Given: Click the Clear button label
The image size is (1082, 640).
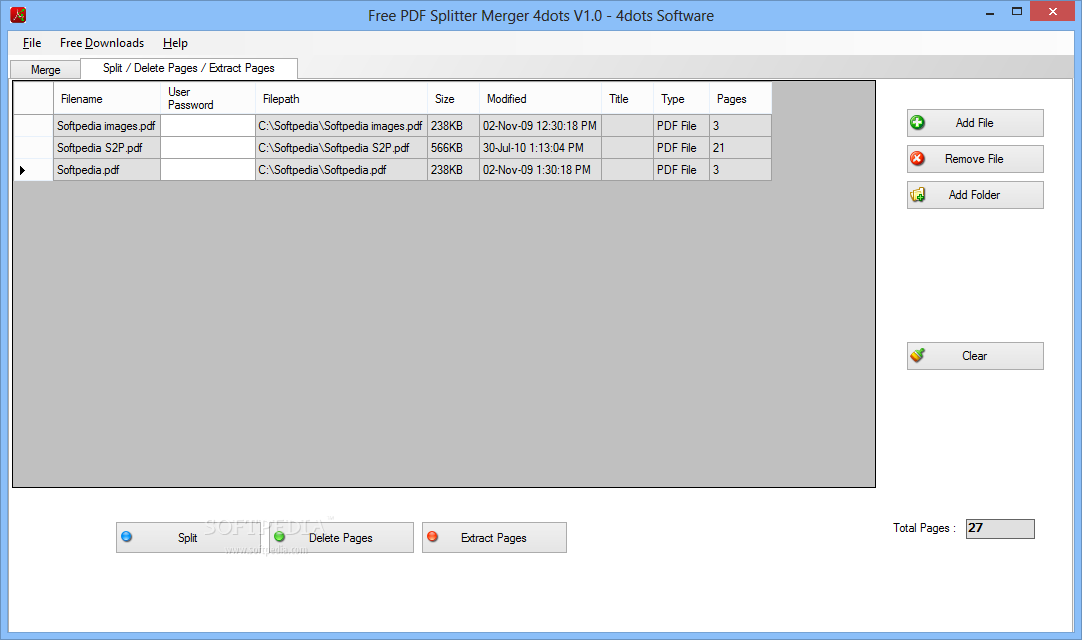Looking at the screenshot, I should tap(974, 356).
